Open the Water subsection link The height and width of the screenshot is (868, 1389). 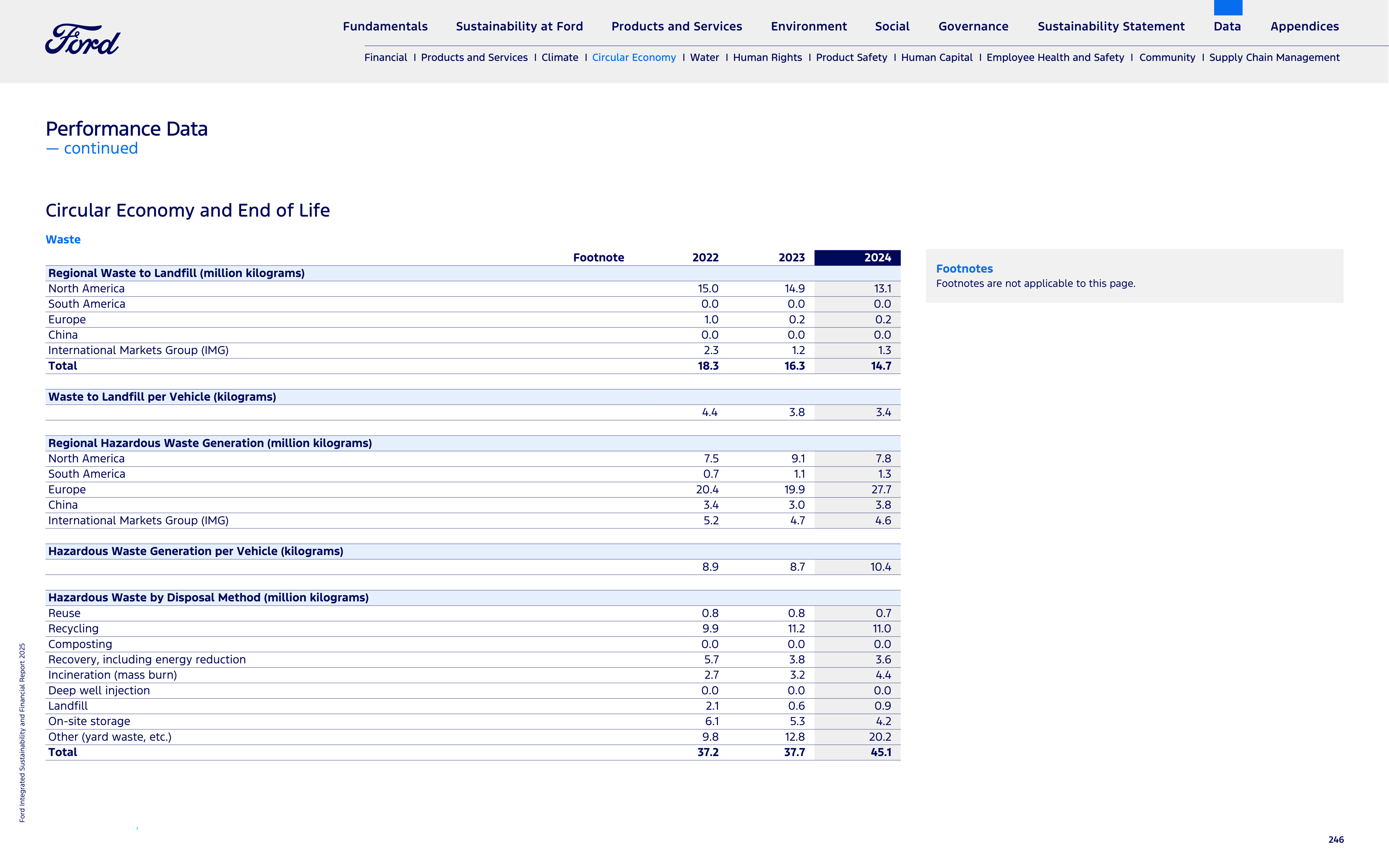(705, 58)
